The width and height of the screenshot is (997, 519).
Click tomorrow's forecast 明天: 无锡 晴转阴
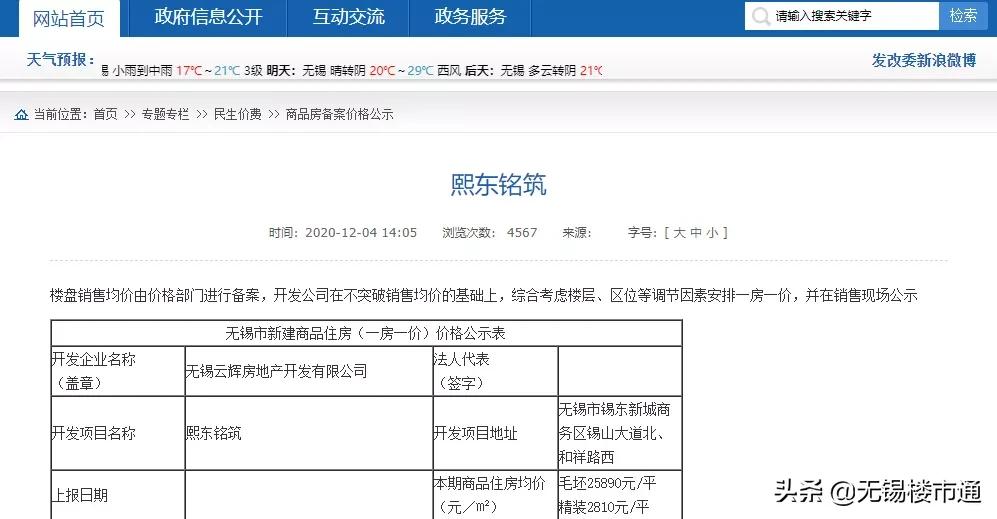click(x=316, y=71)
